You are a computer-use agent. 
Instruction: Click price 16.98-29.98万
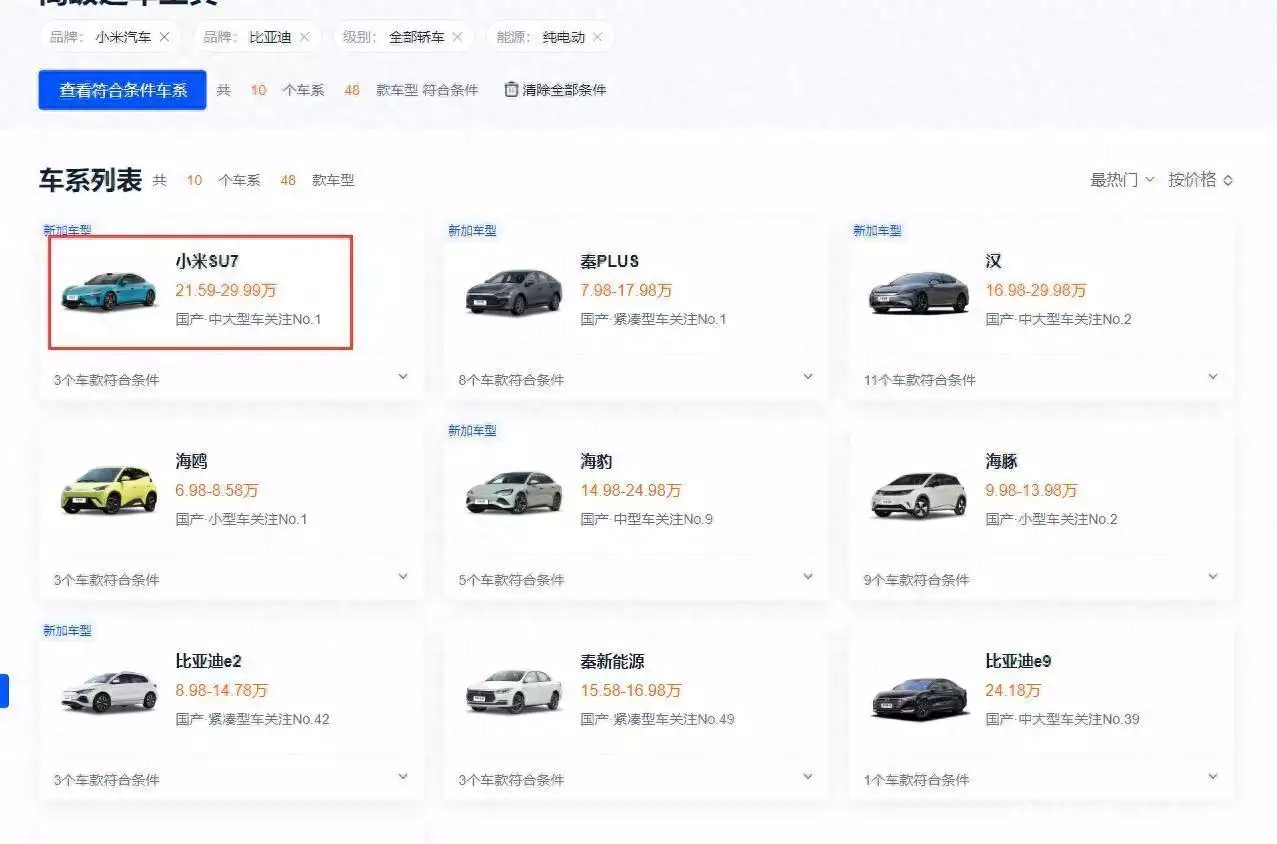click(1036, 290)
